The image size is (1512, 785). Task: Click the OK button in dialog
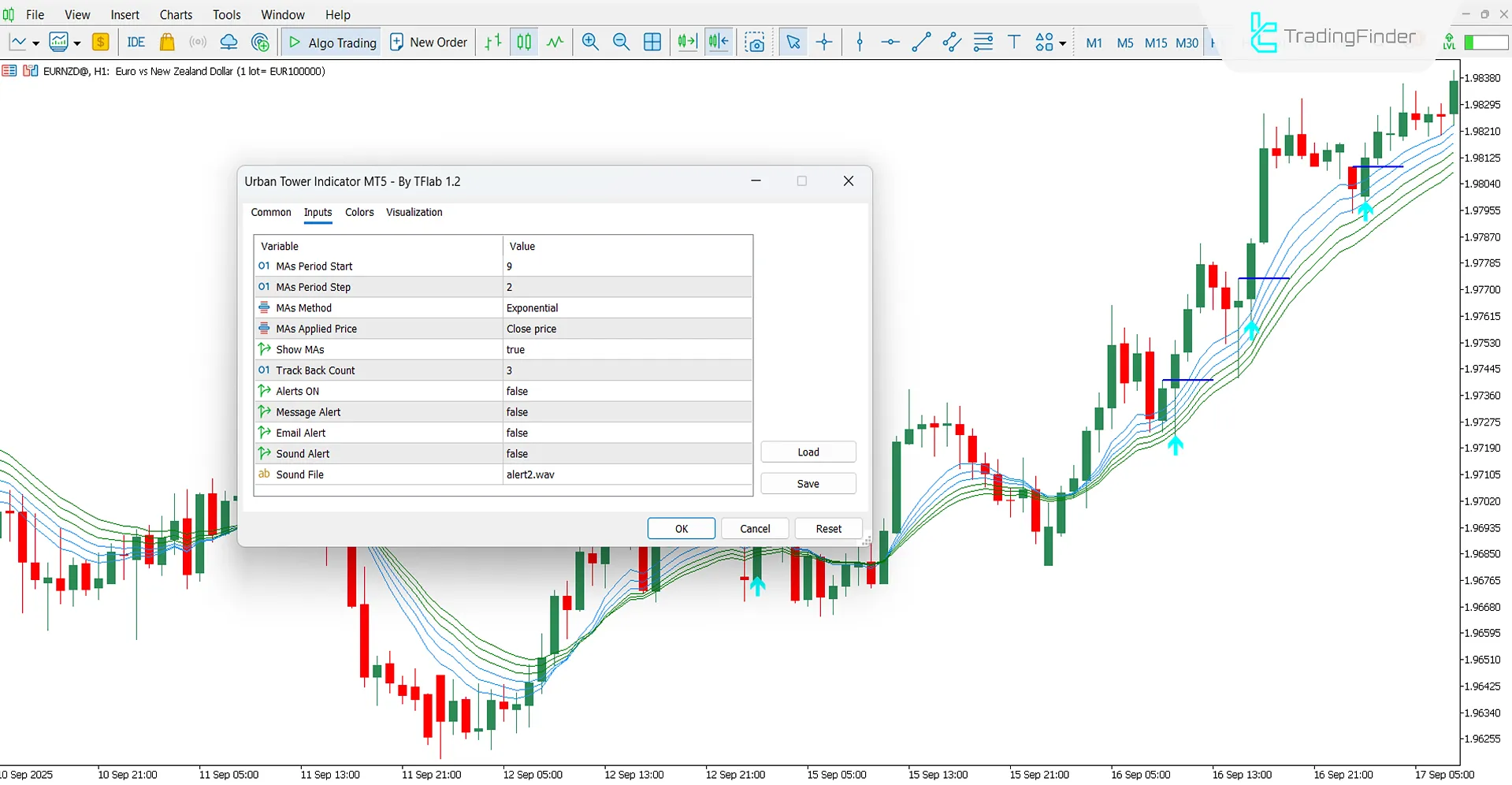coord(681,529)
